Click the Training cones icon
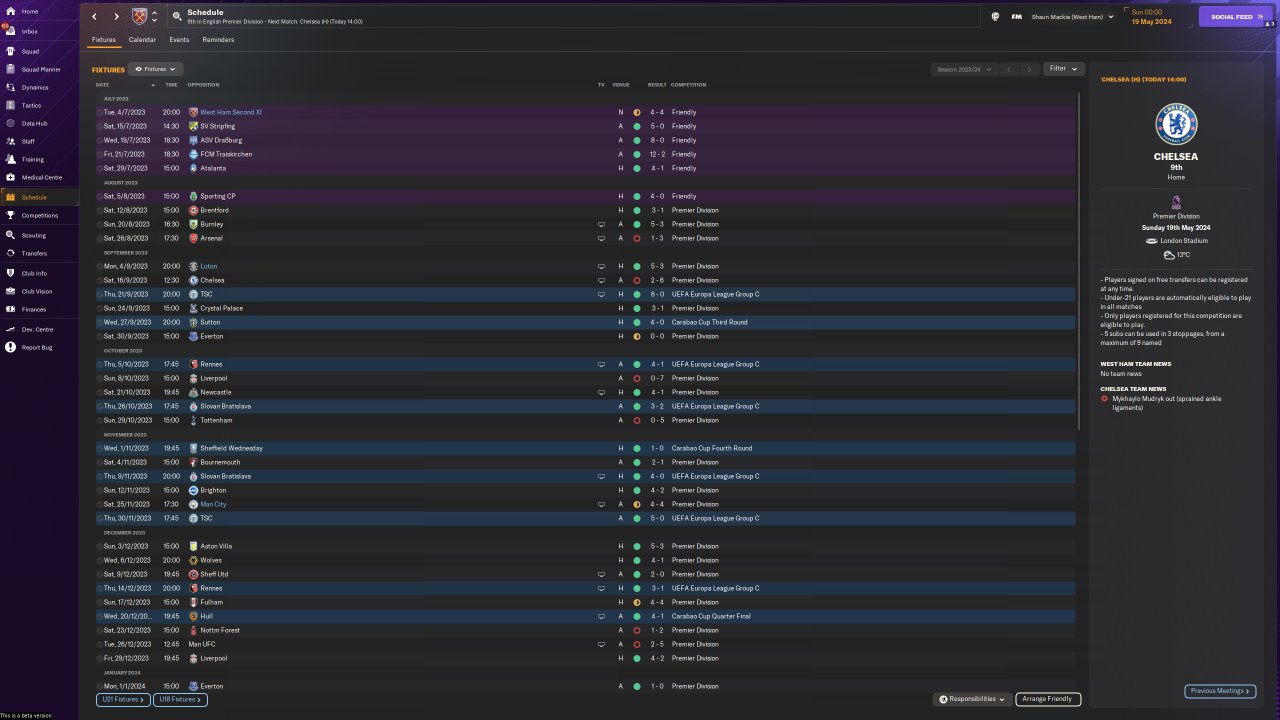Image resolution: width=1280 pixels, height=720 pixels. point(10,159)
